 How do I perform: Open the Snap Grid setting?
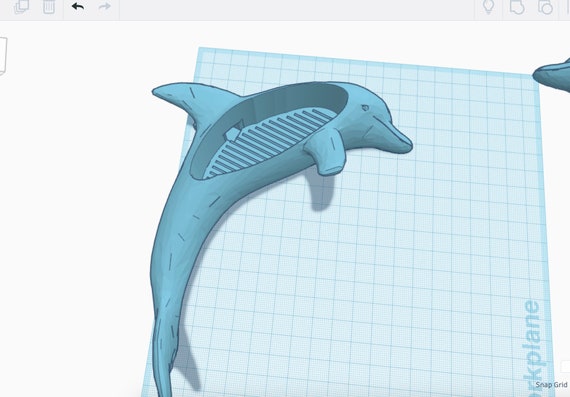pos(552,385)
